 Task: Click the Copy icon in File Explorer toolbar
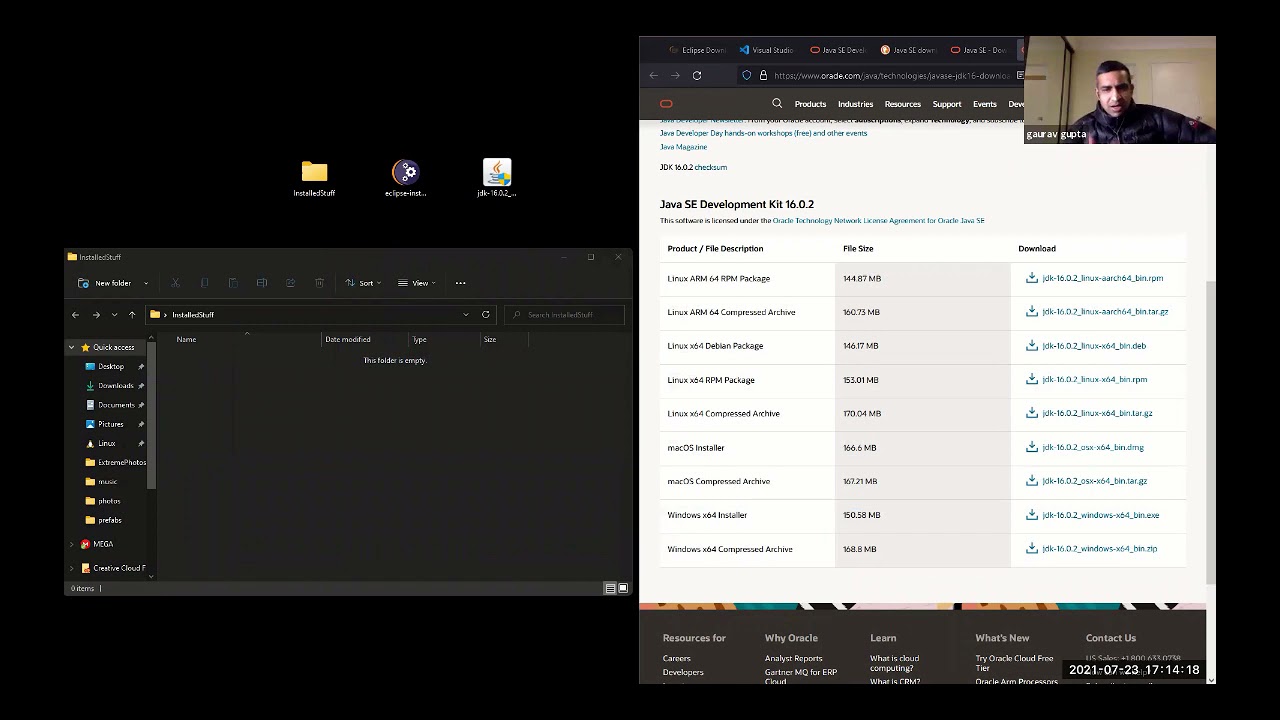(204, 283)
